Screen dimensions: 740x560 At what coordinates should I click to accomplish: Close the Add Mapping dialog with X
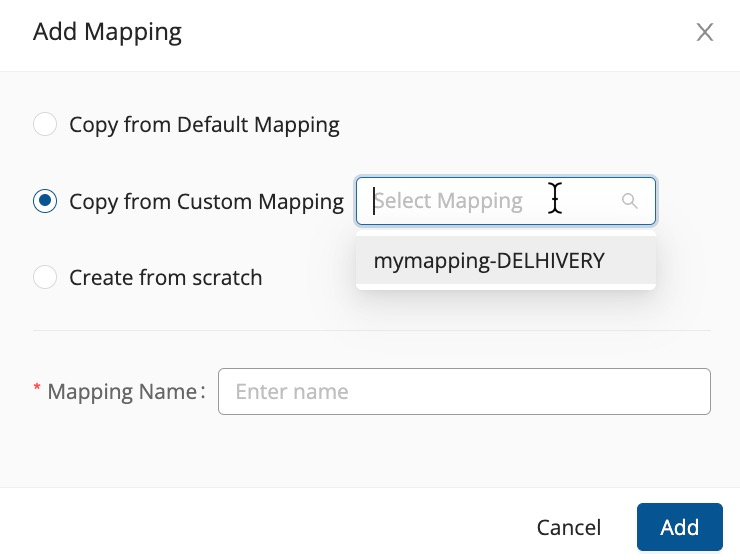(705, 32)
